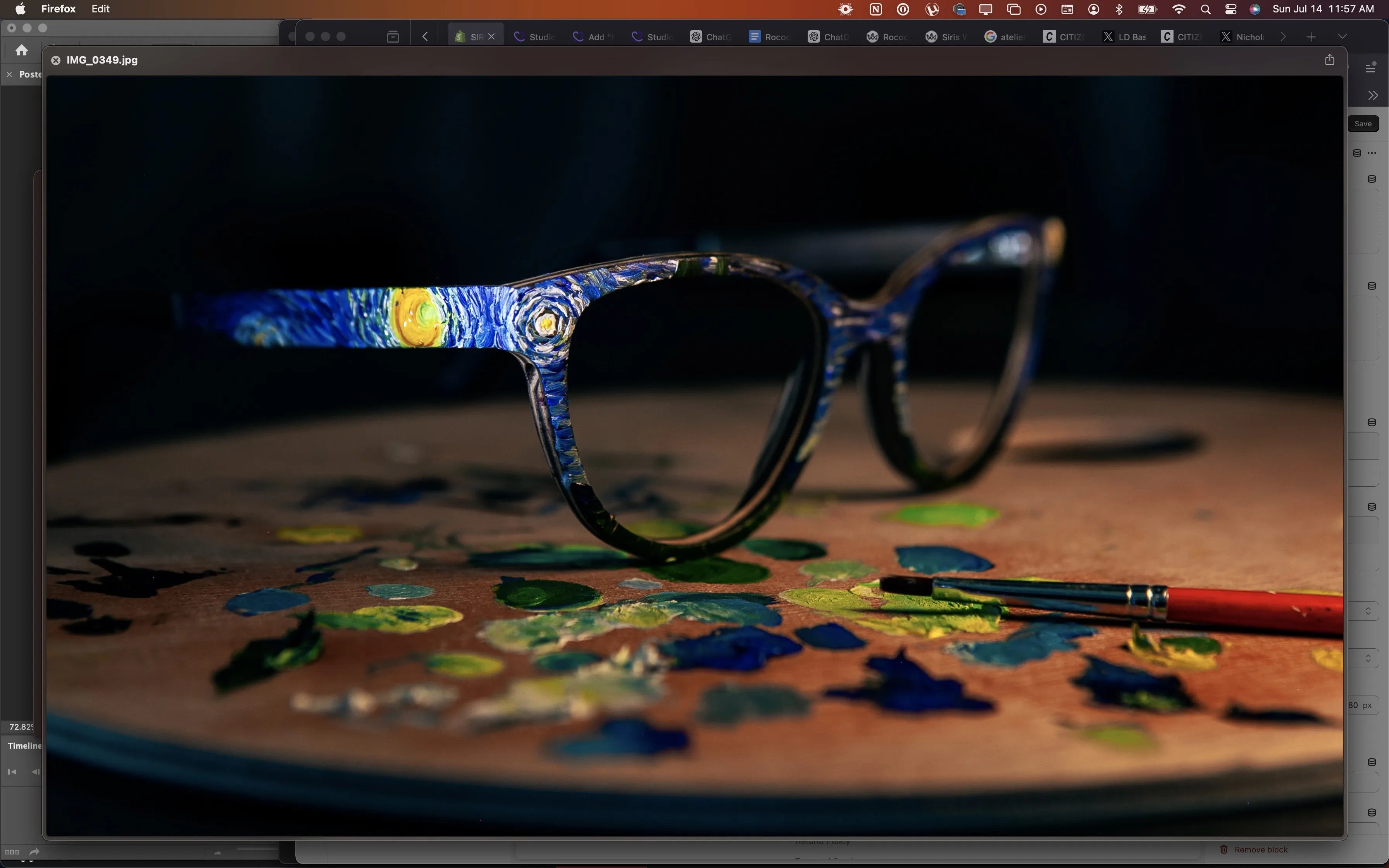Open the Now Playing menu bar icon
The height and width of the screenshot is (868, 1389).
pyautogui.click(x=1041, y=9)
